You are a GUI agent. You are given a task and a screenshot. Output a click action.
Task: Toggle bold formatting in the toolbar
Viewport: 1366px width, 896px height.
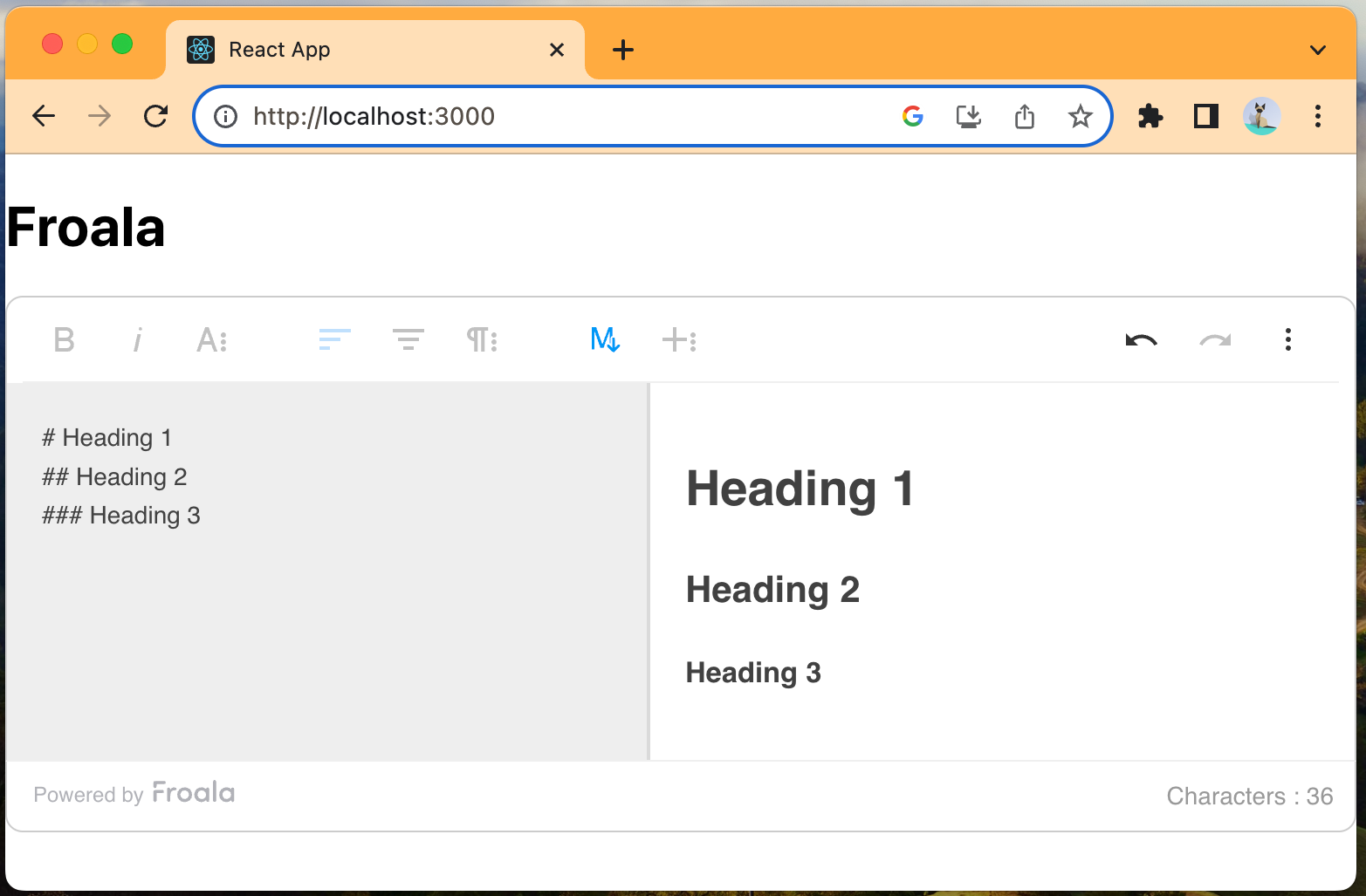[x=64, y=340]
